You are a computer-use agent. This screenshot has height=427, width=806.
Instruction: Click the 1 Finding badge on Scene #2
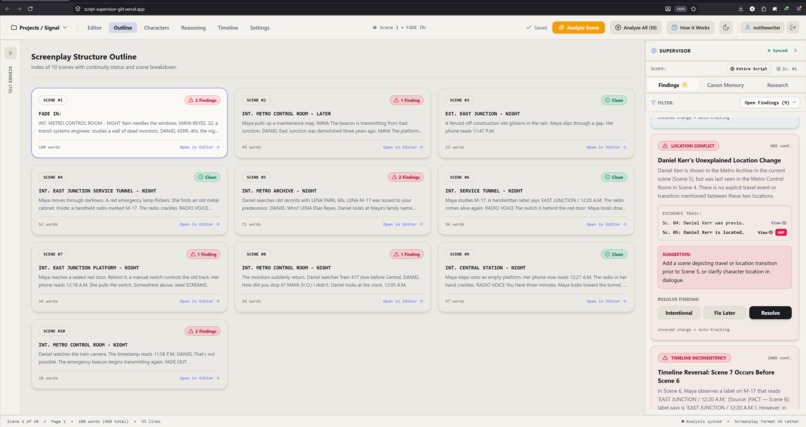click(407, 100)
